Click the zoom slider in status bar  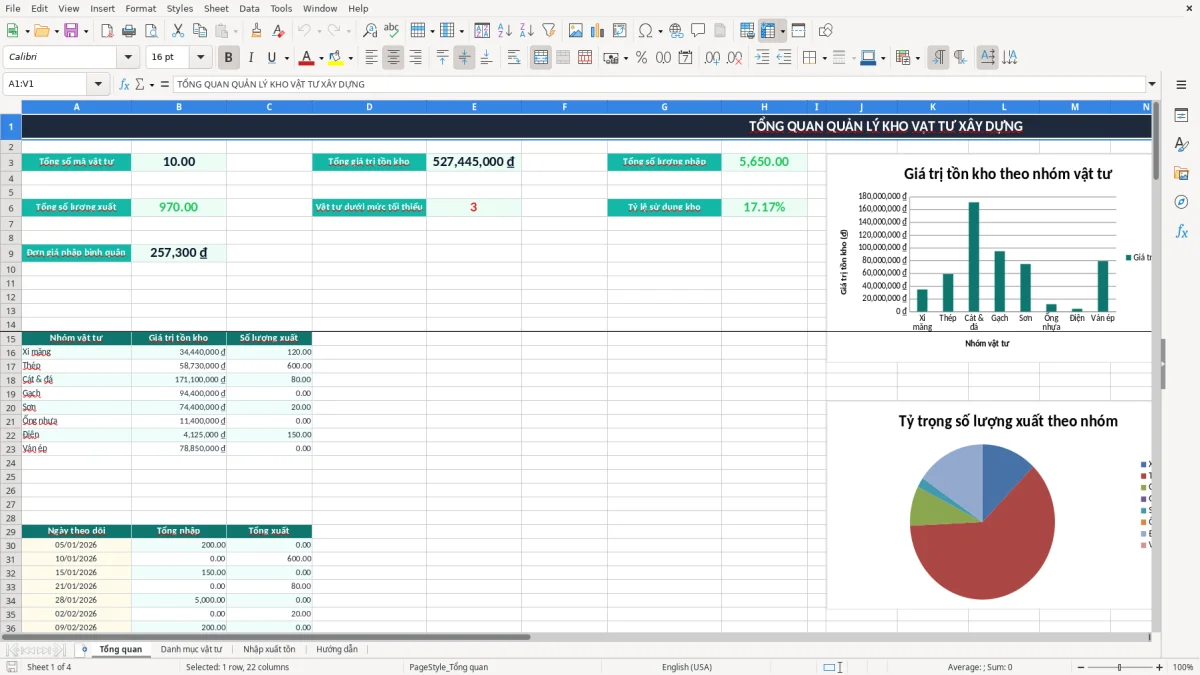point(1119,667)
